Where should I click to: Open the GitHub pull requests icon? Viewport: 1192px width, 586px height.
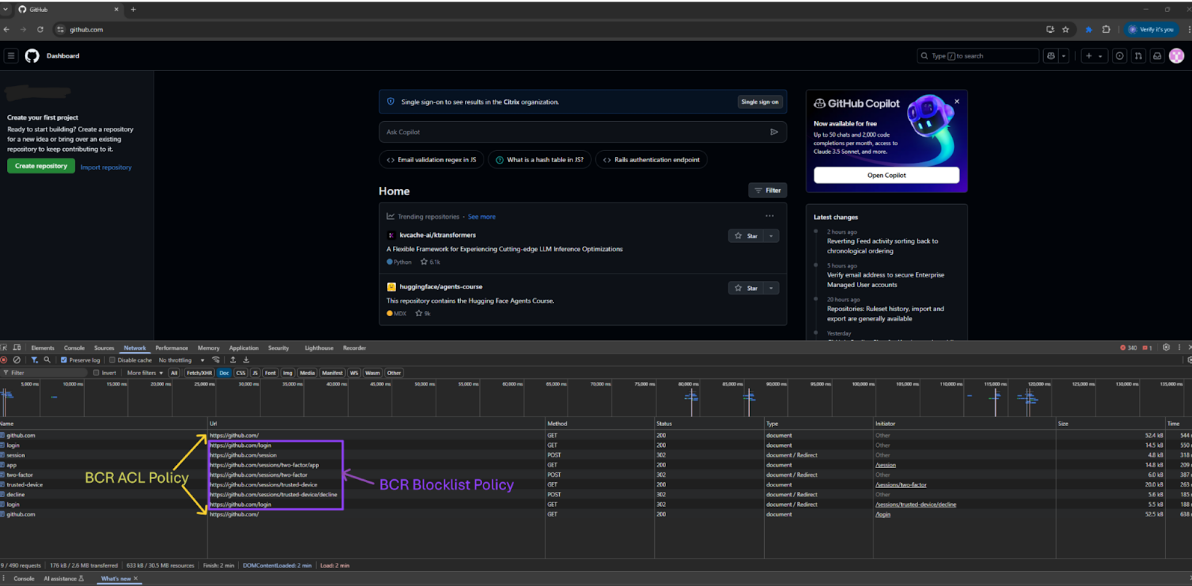(1138, 56)
